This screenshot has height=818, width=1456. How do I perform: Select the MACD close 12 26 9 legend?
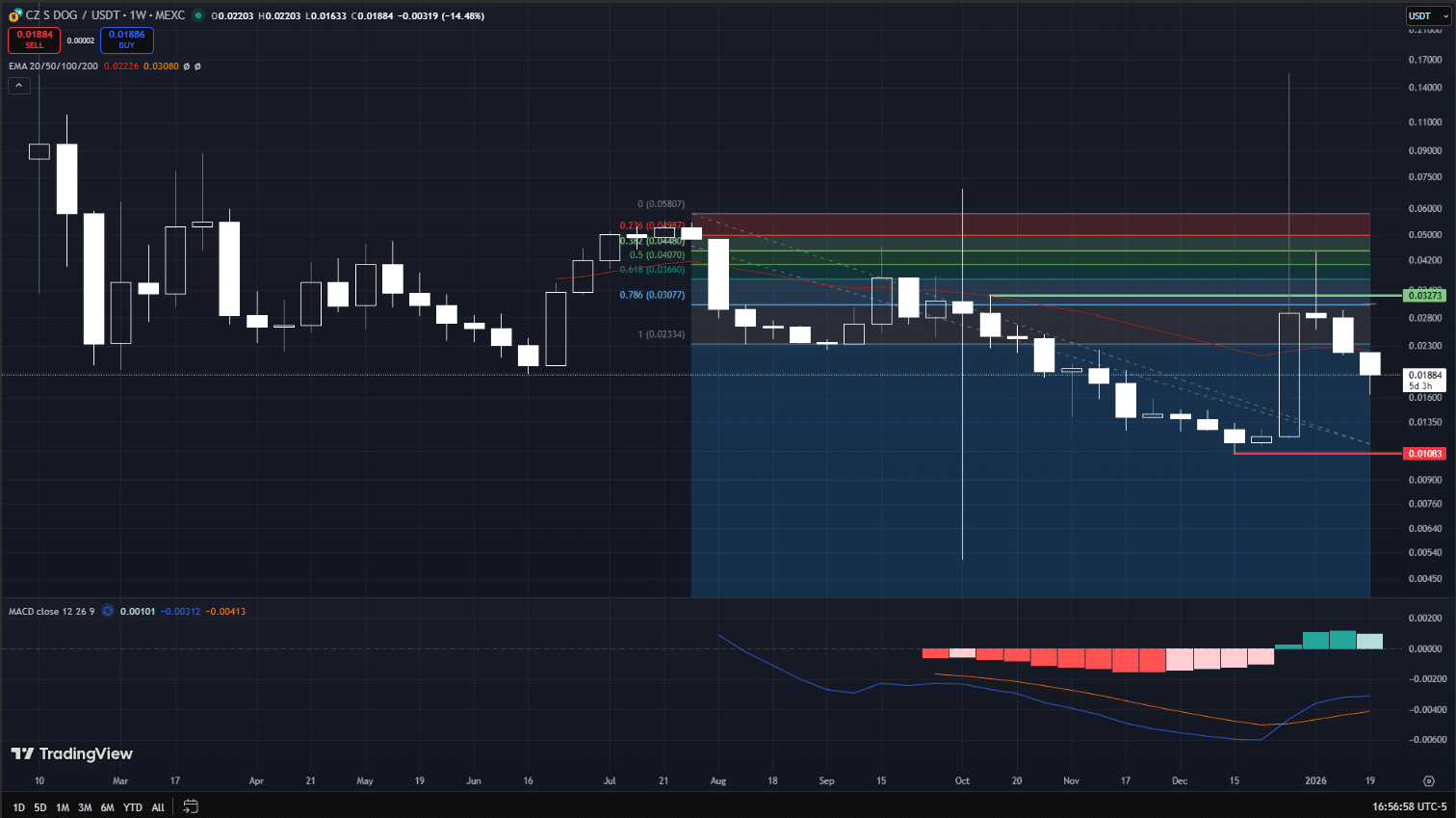[51, 611]
